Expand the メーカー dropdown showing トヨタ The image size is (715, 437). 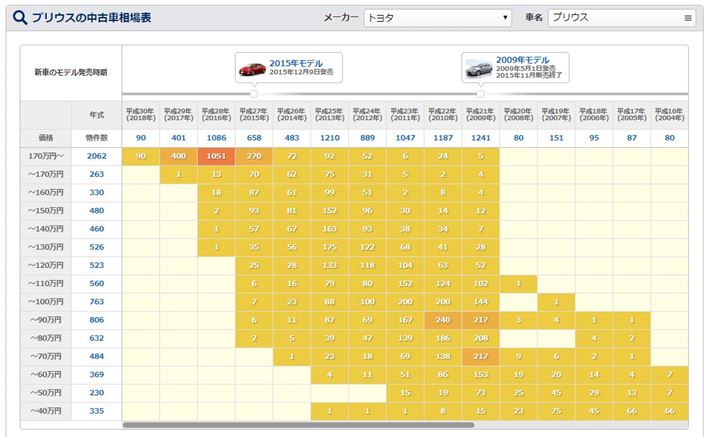(x=436, y=18)
